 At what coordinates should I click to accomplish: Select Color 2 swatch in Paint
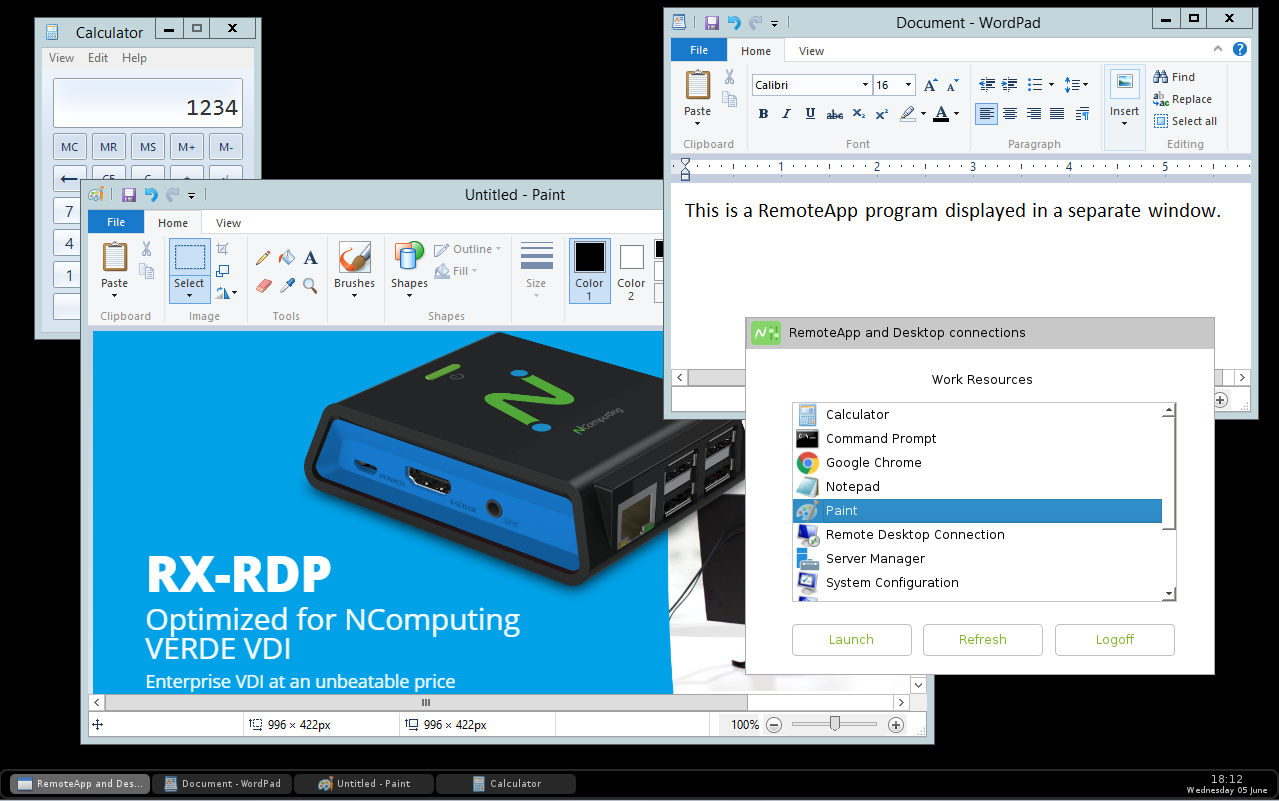tap(631, 270)
